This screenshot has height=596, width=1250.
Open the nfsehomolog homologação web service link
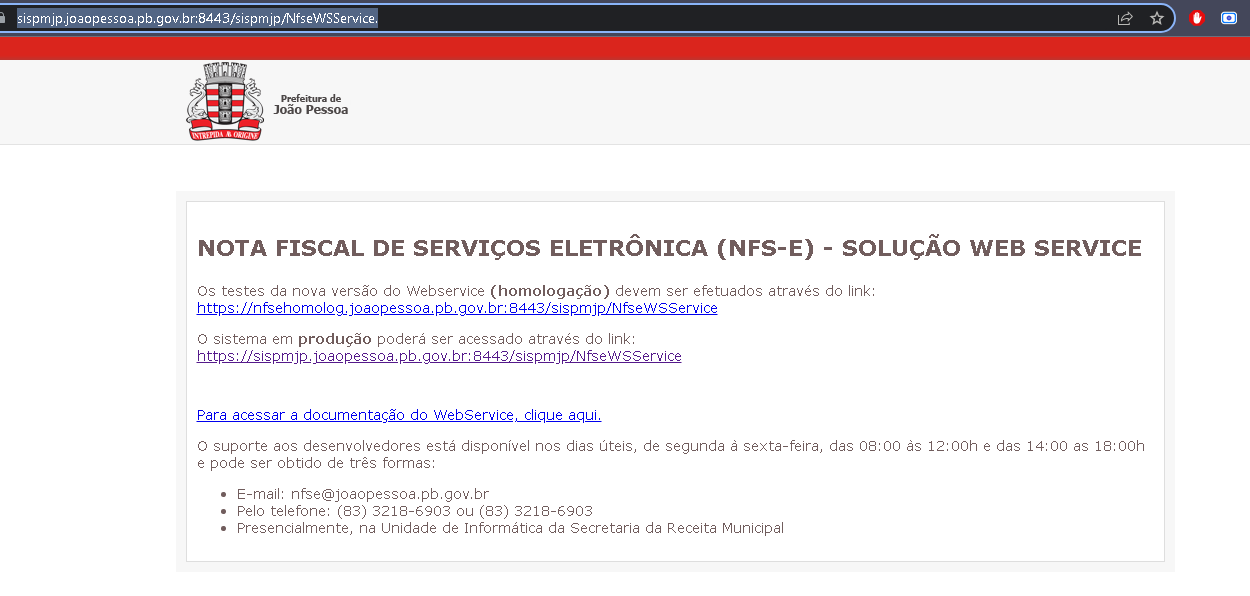pyautogui.click(x=457, y=308)
